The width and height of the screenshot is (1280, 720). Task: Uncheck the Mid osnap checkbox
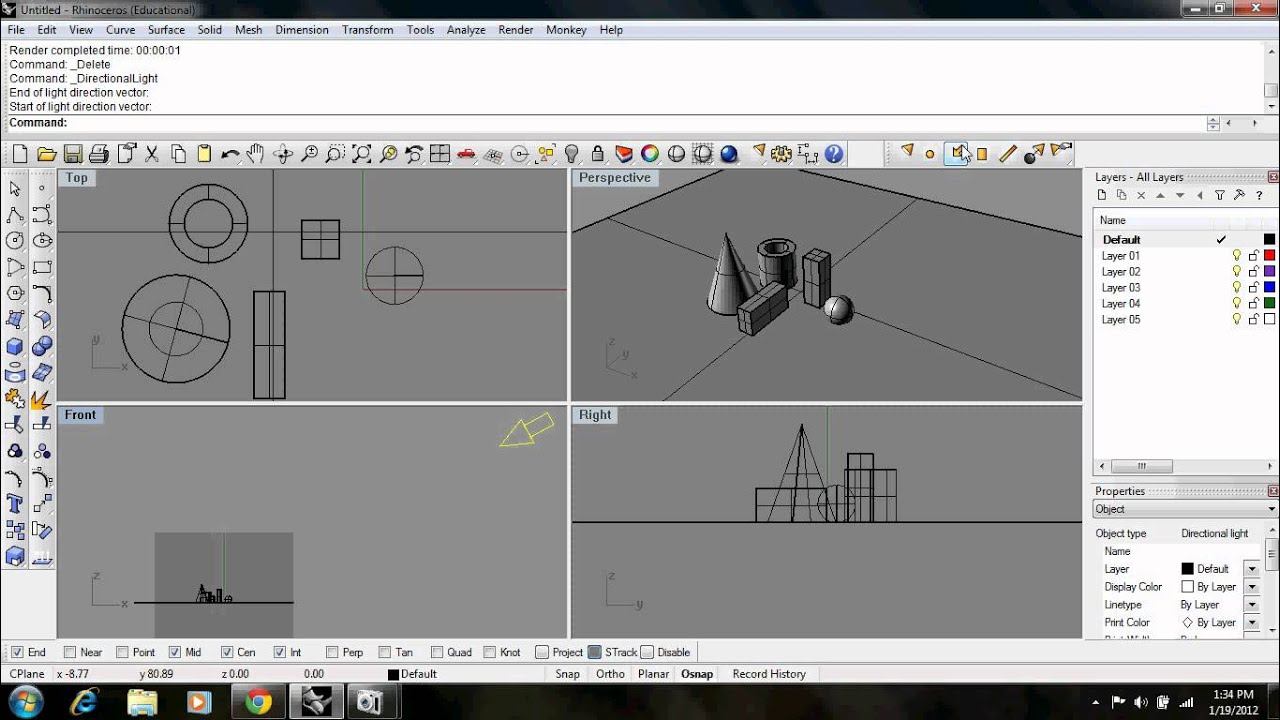(175, 652)
